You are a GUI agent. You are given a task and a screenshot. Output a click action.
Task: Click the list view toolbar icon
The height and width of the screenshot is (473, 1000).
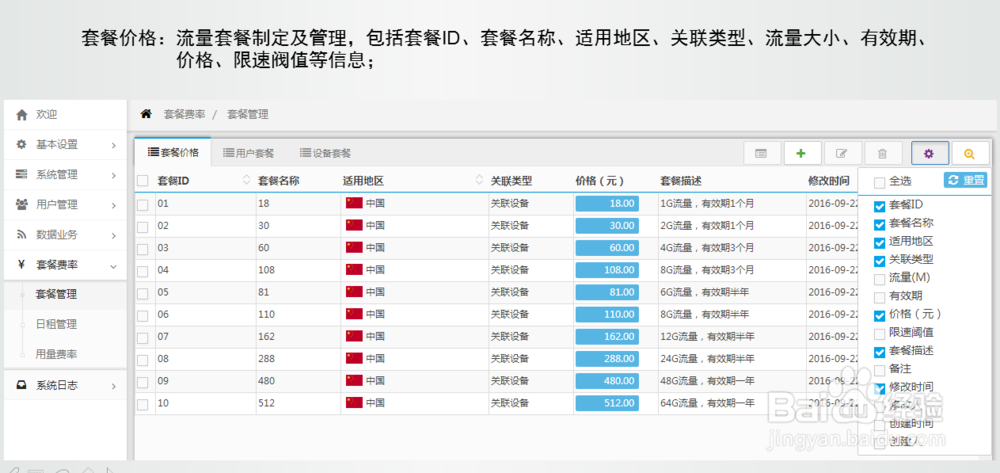coord(761,154)
